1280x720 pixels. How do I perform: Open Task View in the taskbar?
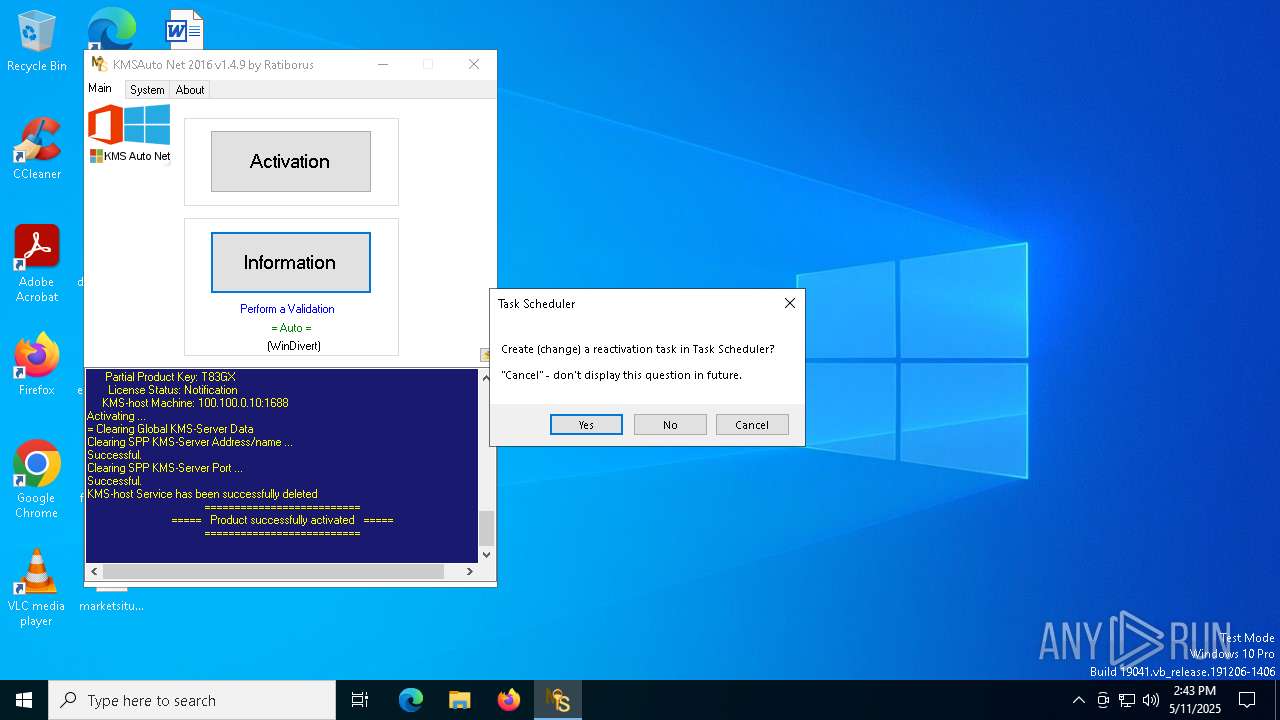[x=360, y=700]
